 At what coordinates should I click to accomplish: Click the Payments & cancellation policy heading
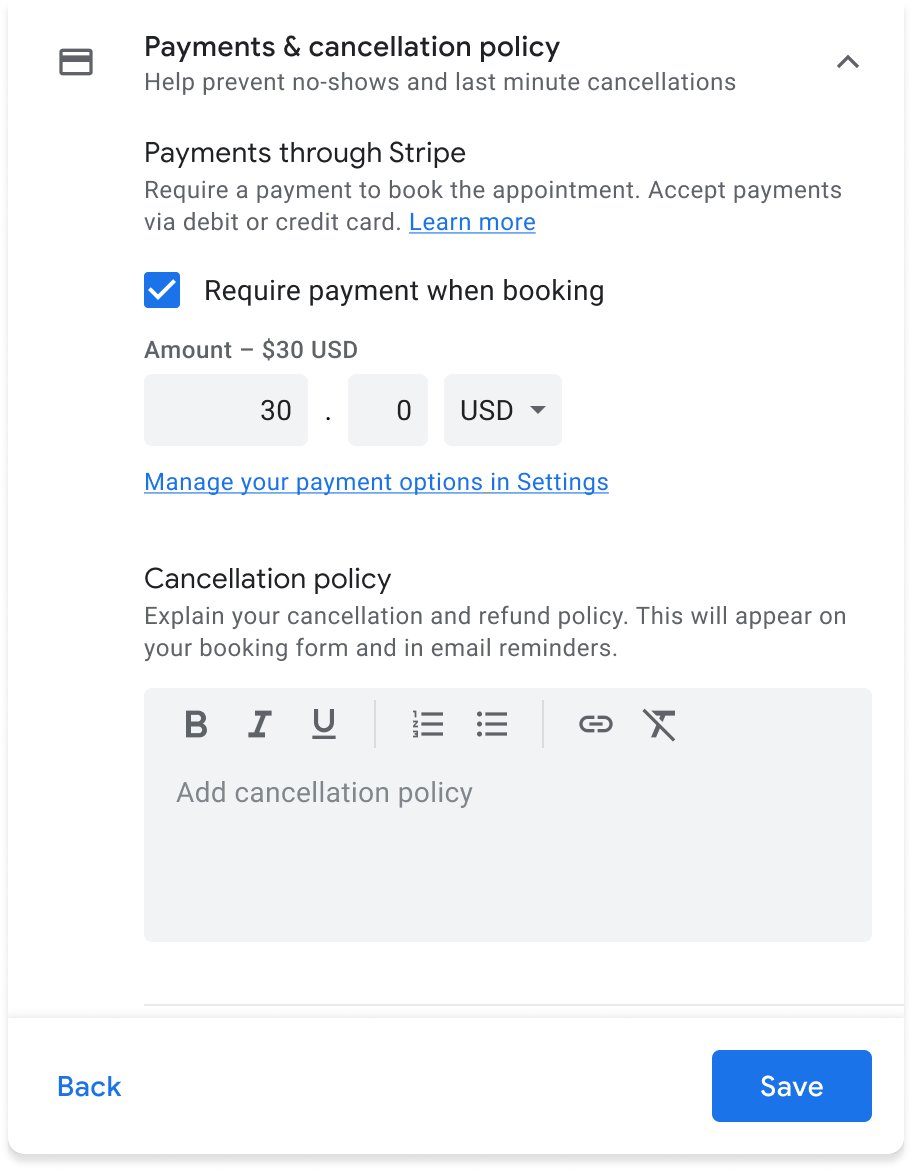[x=352, y=47]
